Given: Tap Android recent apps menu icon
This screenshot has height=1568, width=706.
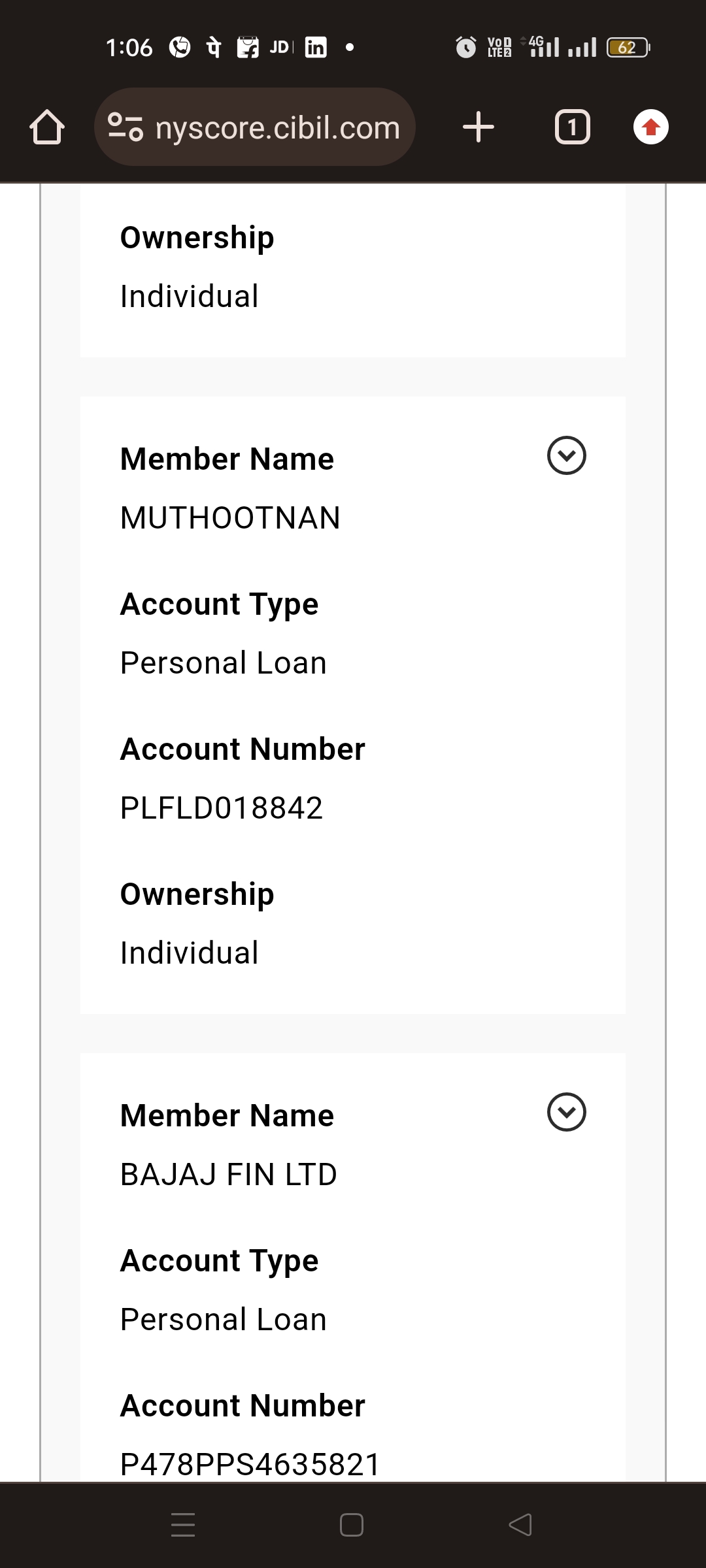Looking at the screenshot, I should coord(183,1525).
